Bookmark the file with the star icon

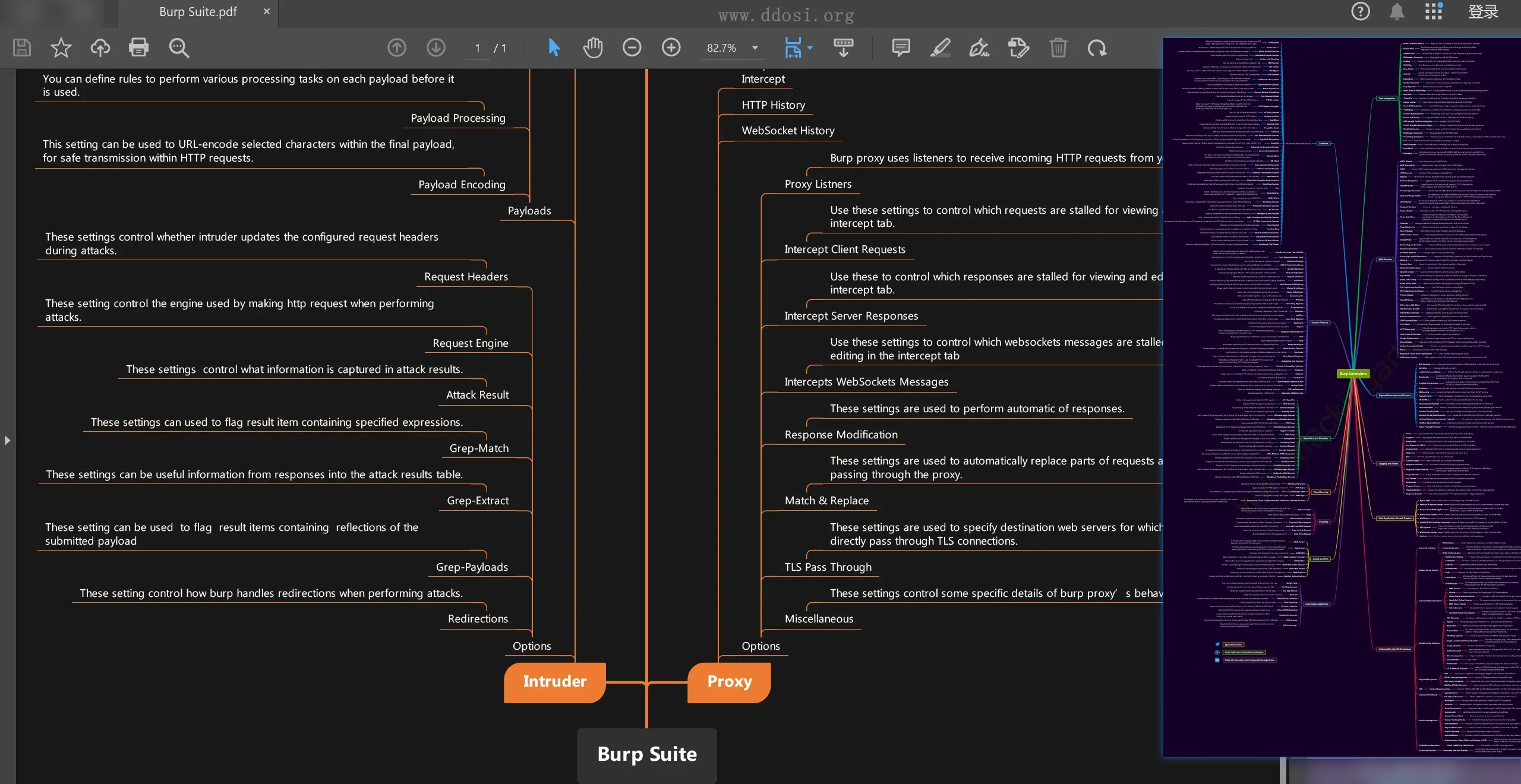[61, 48]
